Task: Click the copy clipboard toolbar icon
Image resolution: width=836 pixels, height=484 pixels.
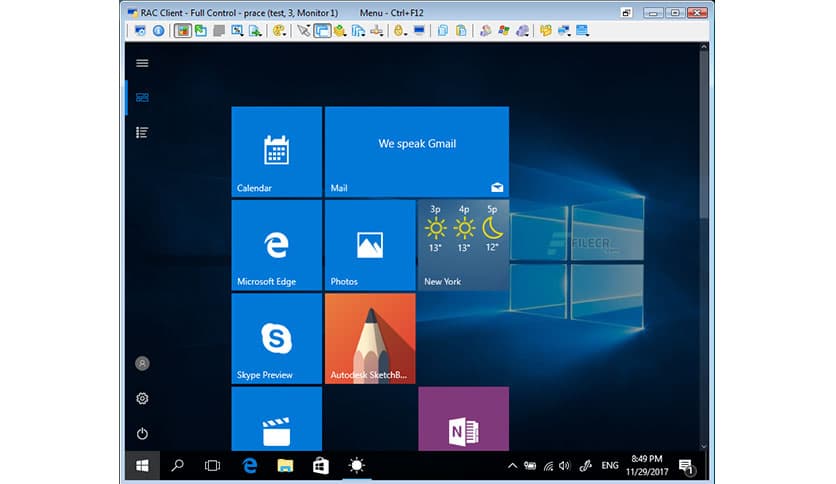Action: (443, 31)
